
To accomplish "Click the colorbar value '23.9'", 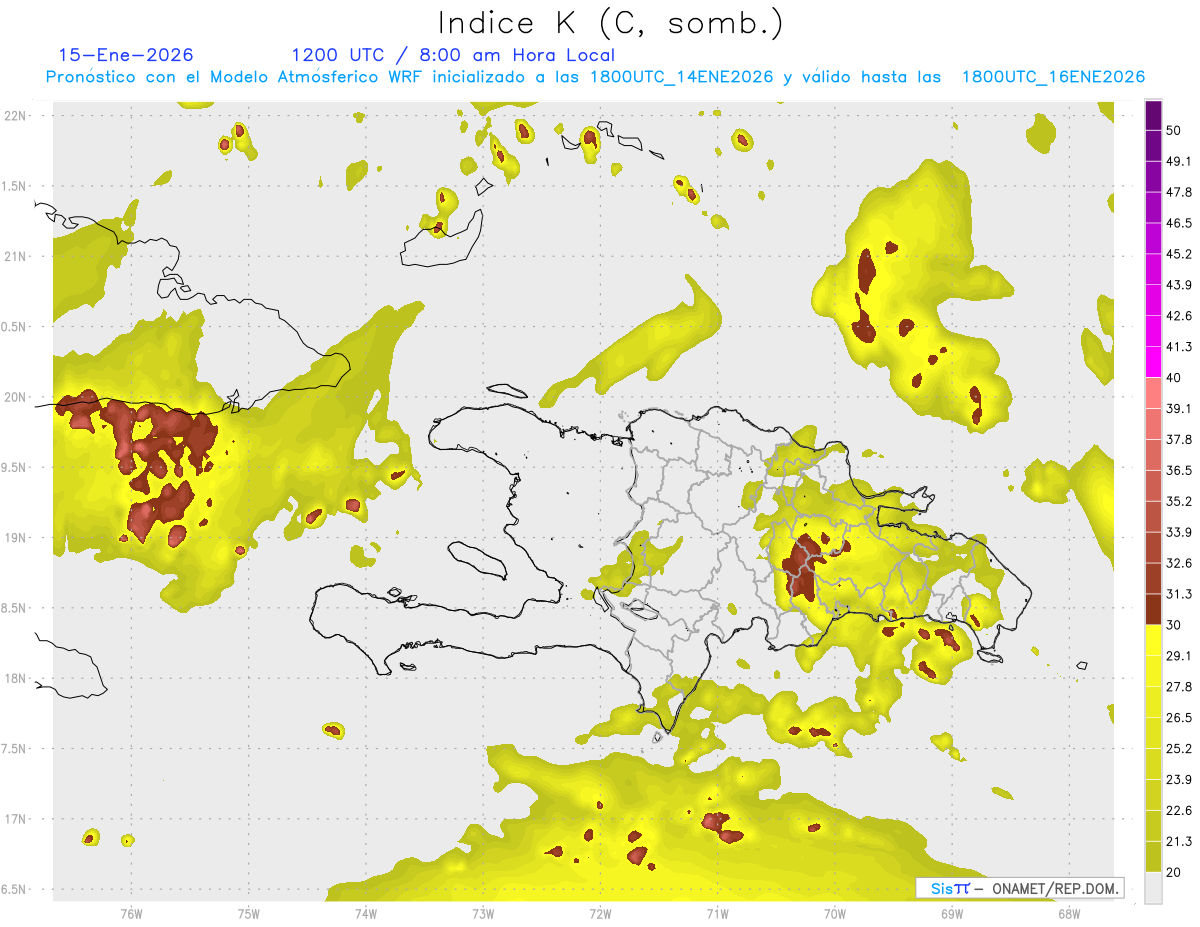I will [1179, 779].
